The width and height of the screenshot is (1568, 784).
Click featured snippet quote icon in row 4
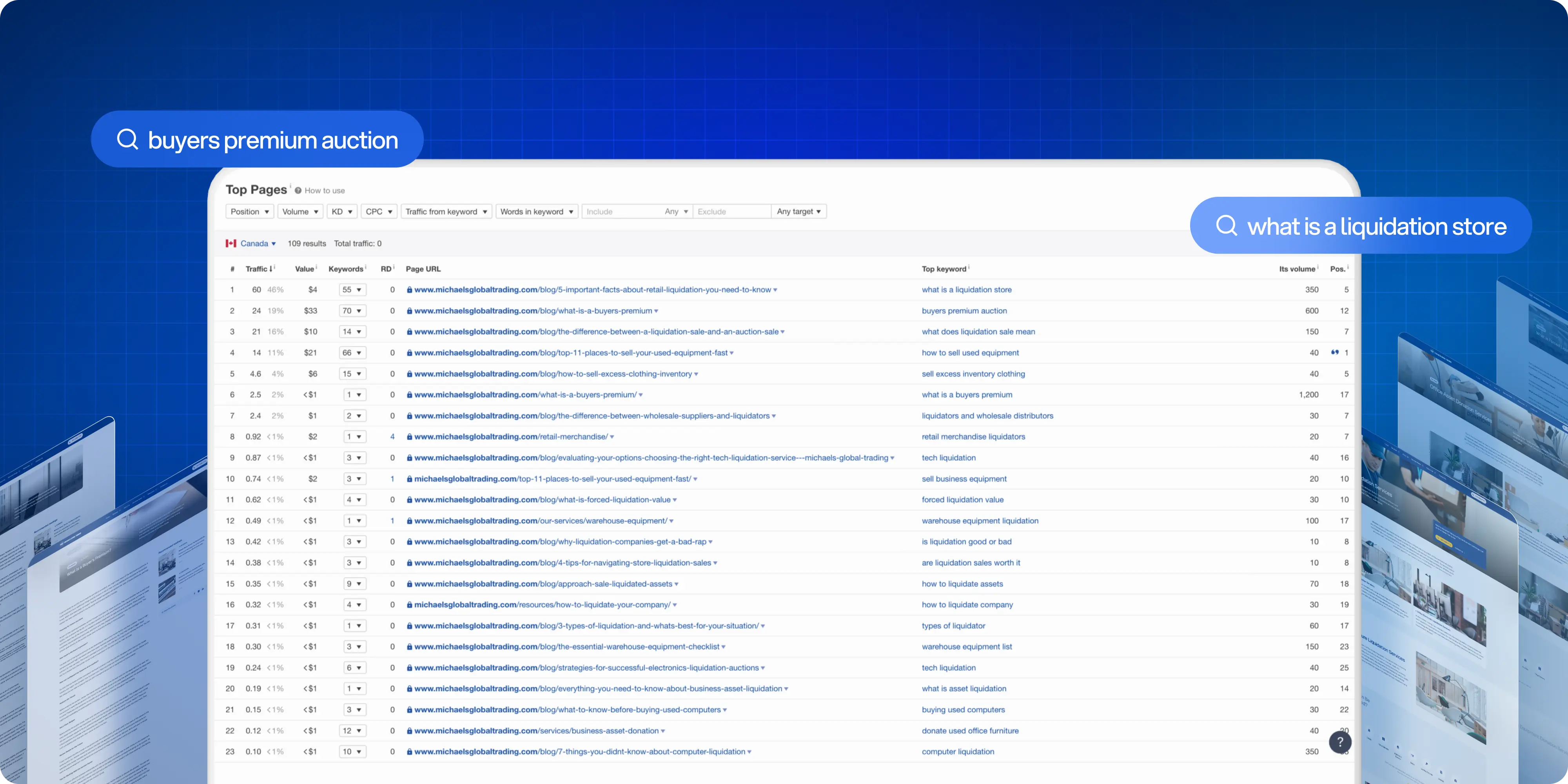pyautogui.click(x=1334, y=352)
